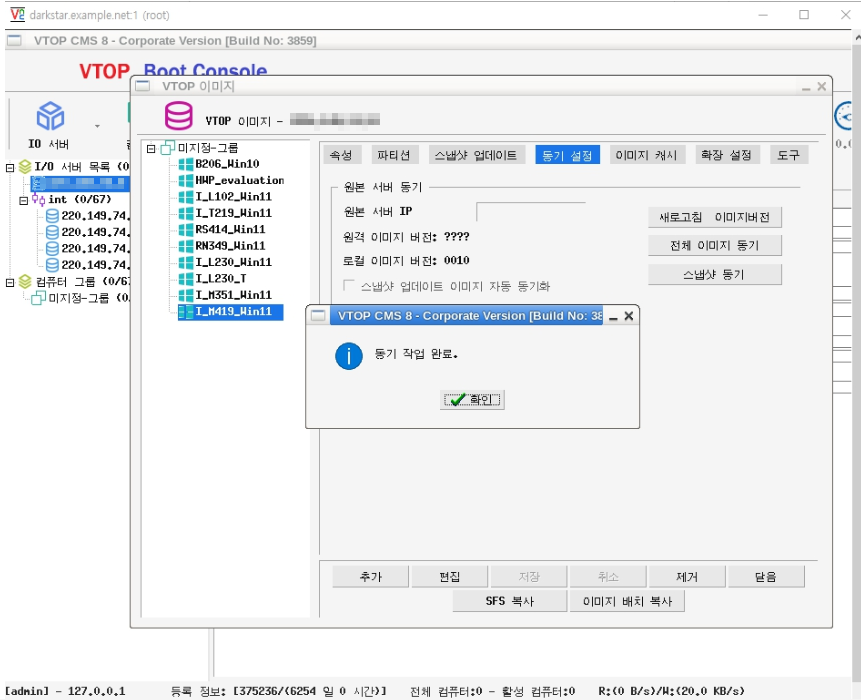Image resolution: width=861 pixels, height=700 pixels.
Task: Click the Windows icon beside I_L230_Win11
Action: pyautogui.click(x=186, y=262)
